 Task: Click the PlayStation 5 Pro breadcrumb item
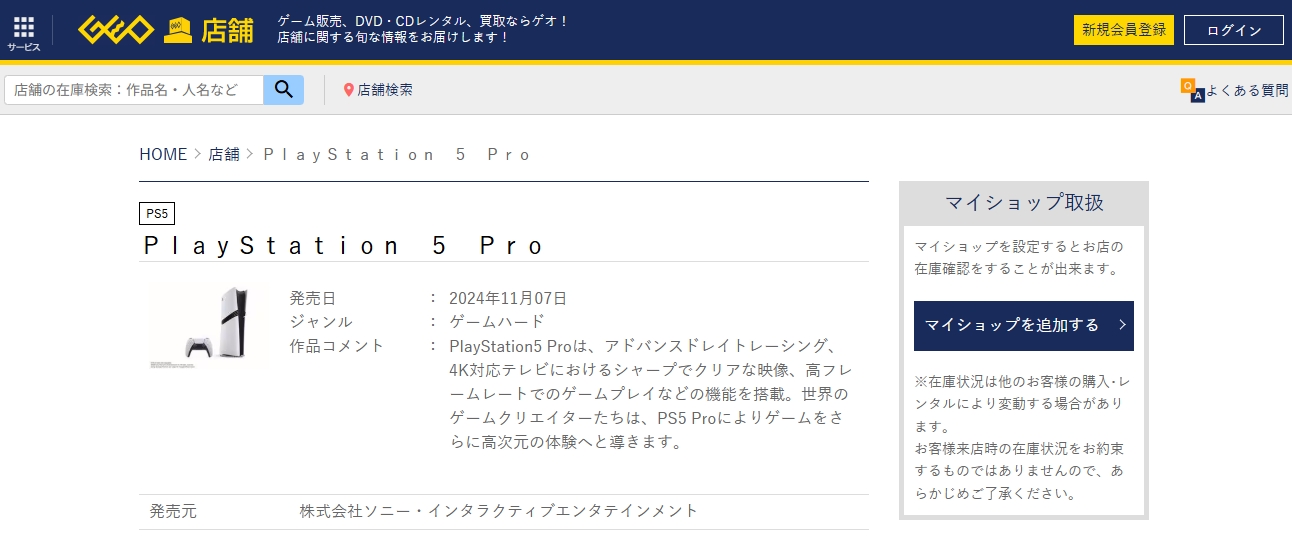click(x=396, y=154)
